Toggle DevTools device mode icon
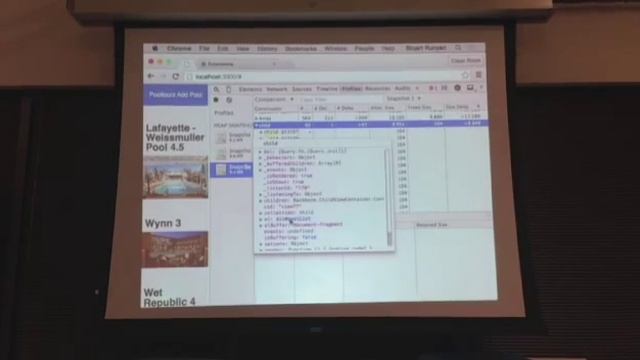The image size is (640, 360). point(229,89)
